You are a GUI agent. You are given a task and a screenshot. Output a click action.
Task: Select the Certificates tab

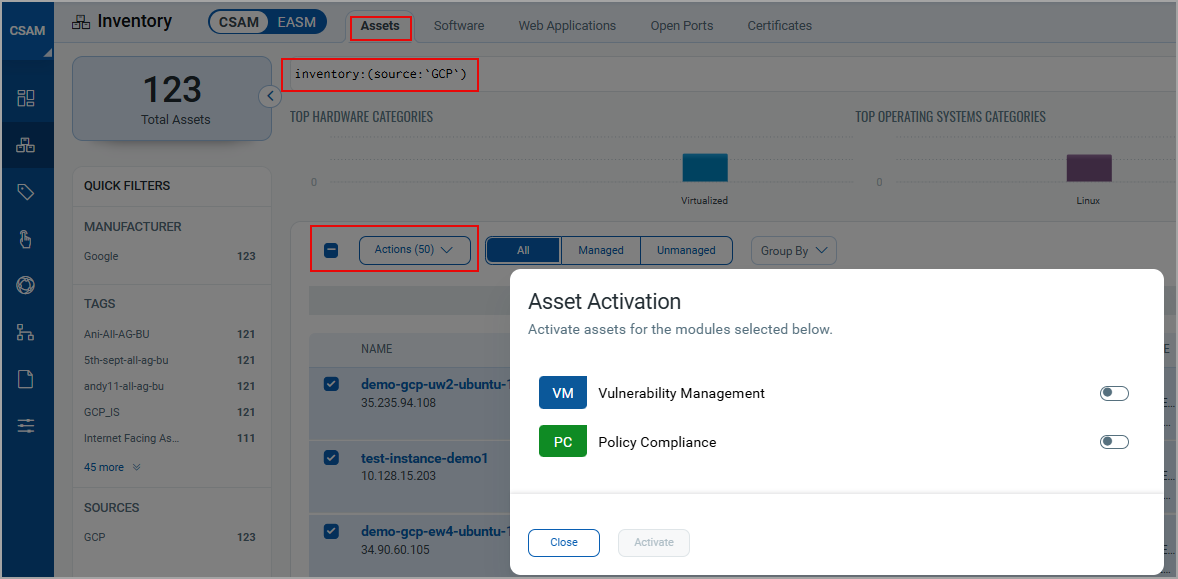(x=780, y=26)
